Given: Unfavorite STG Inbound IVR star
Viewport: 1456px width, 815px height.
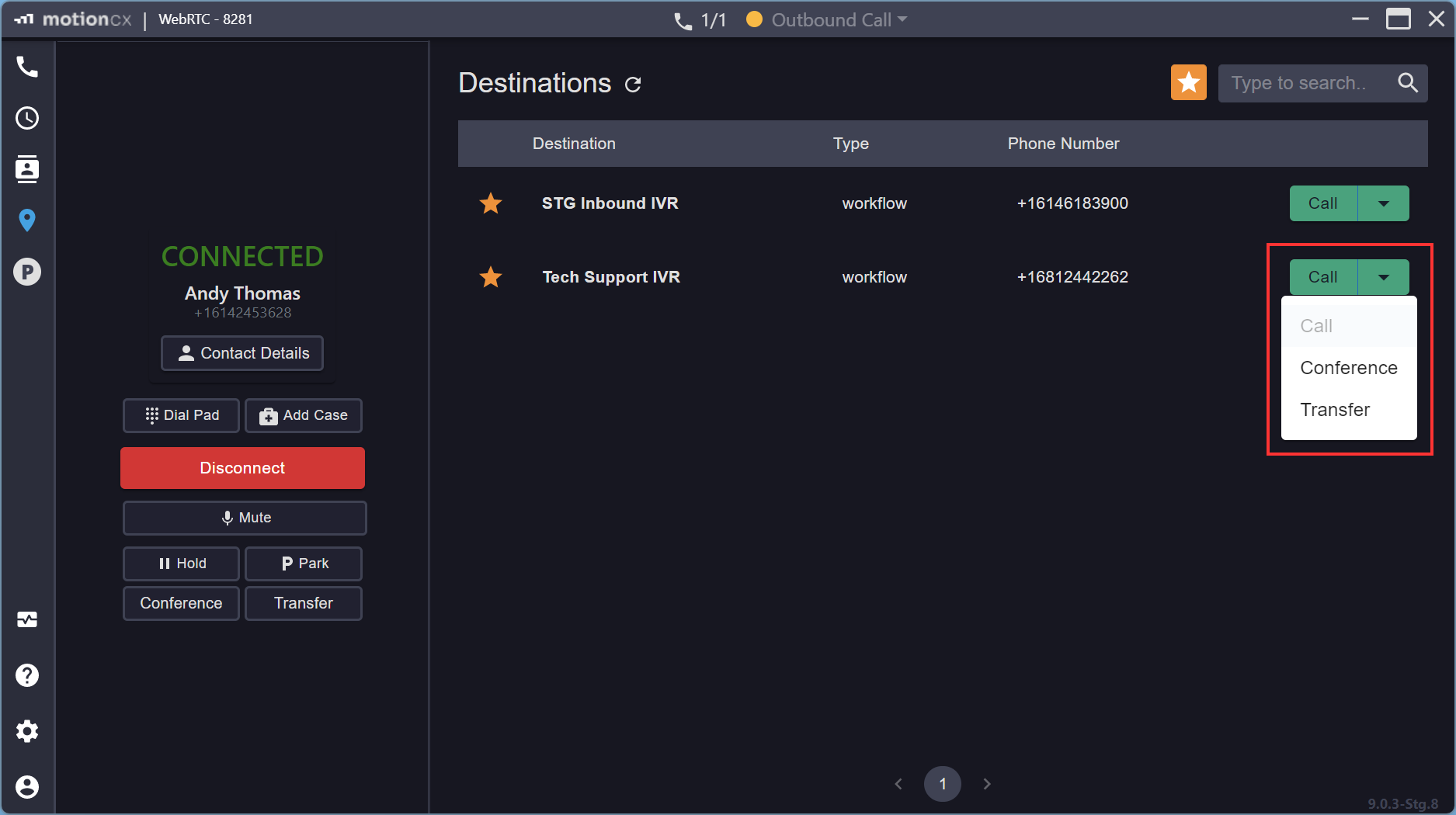Looking at the screenshot, I should 491,203.
